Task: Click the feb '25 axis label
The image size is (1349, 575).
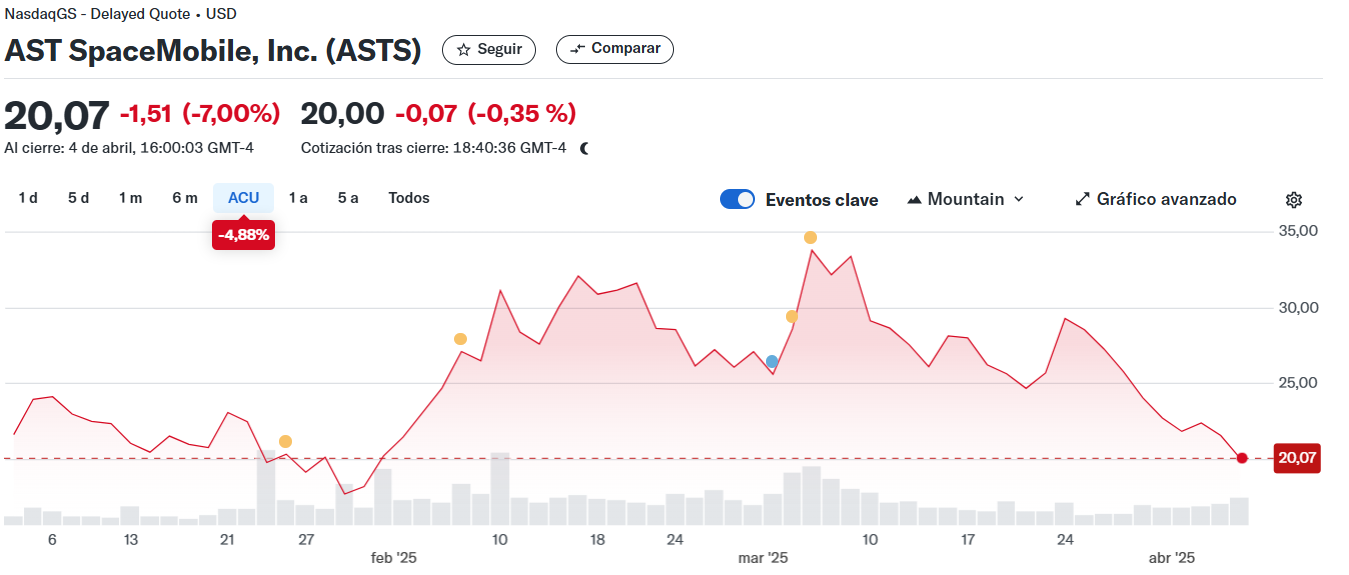Action: [x=393, y=558]
